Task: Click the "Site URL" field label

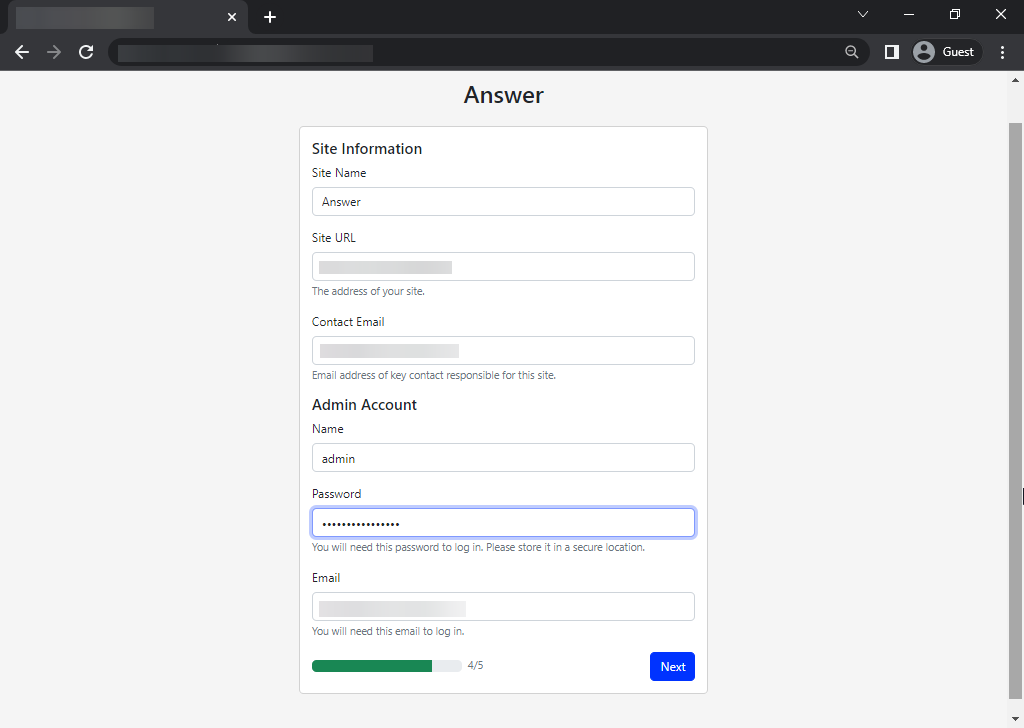Action: point(334,238)
